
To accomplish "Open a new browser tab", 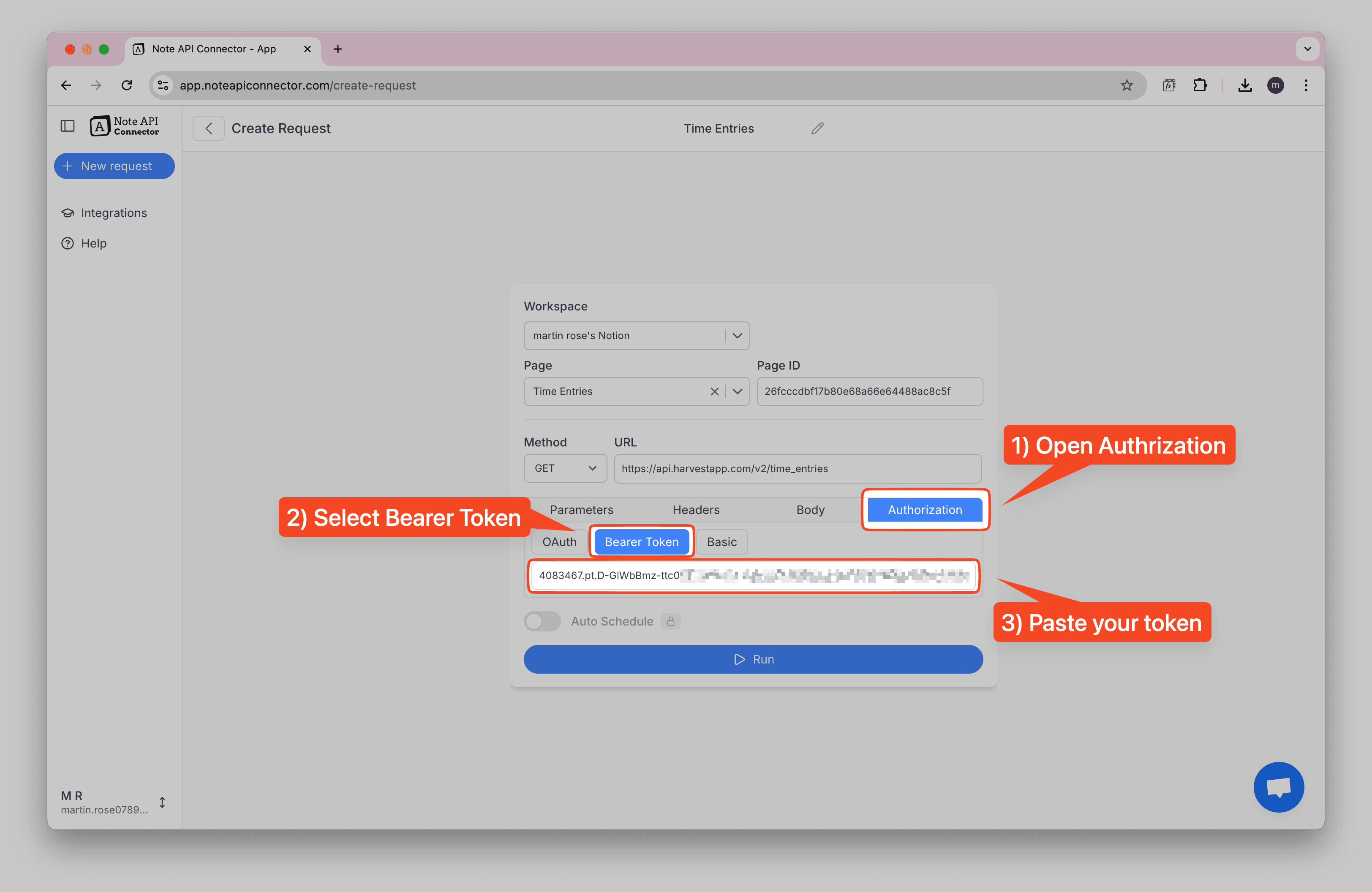I will 338,49.
